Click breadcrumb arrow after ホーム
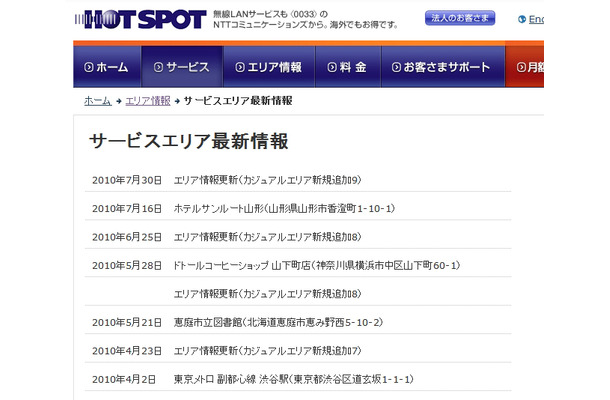The width and height of the screenshot is (610, 400). [119, 101]
